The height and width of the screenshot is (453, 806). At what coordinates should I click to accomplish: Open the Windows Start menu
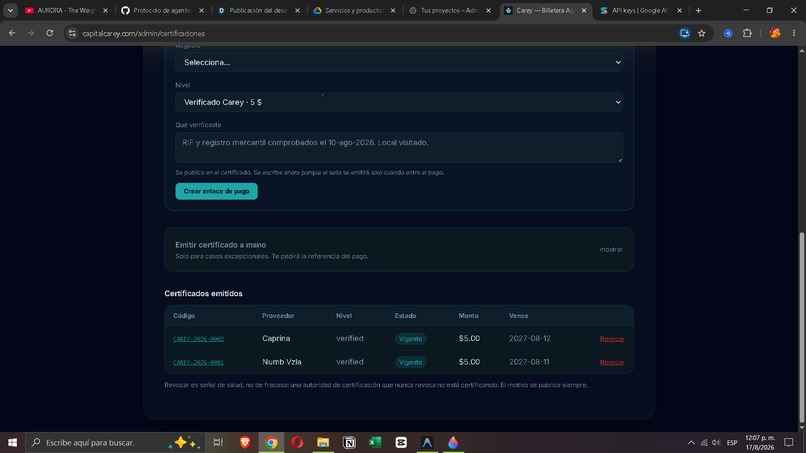(x=12, y=442)
